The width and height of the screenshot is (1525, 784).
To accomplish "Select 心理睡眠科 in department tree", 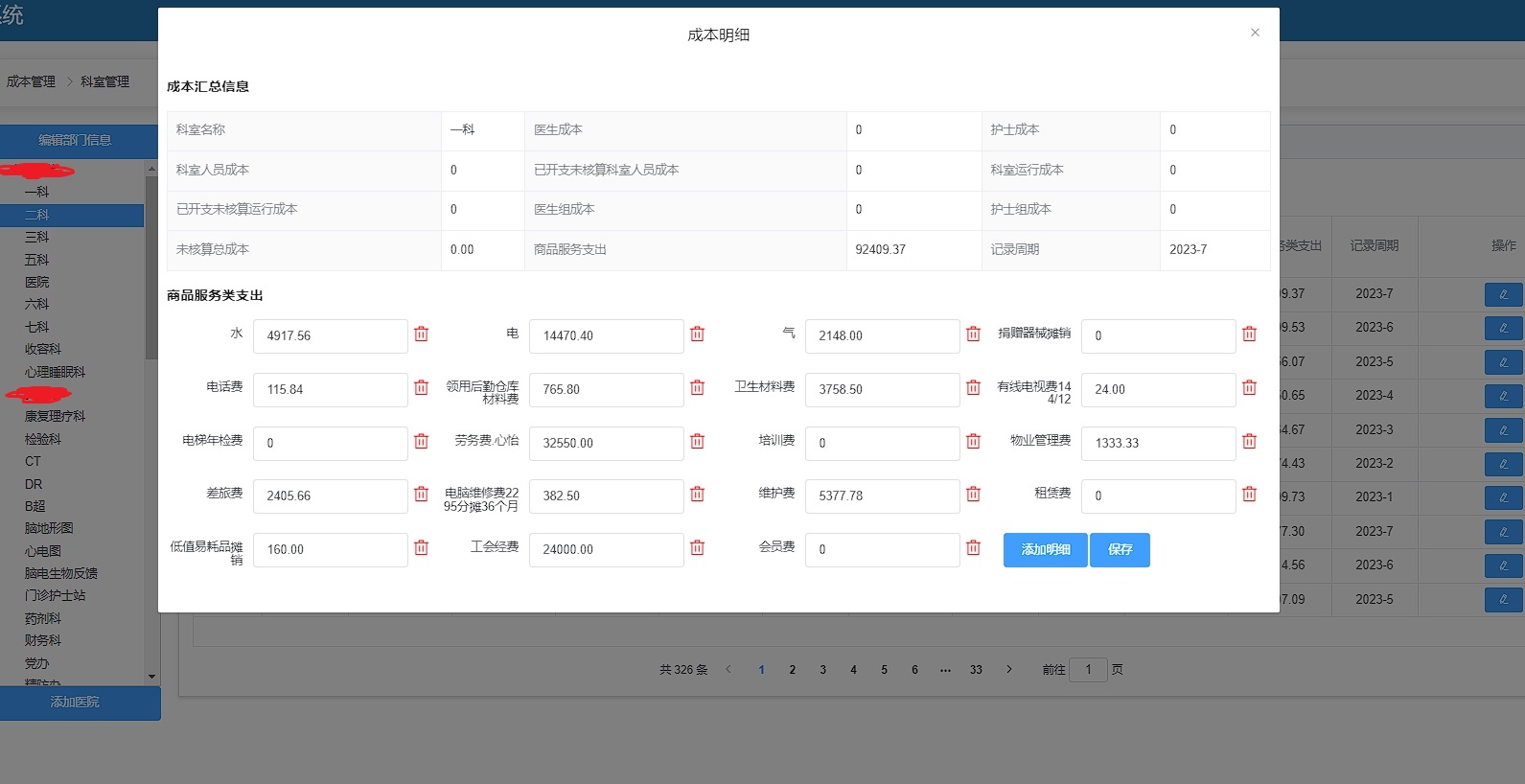I will [55, 372].
